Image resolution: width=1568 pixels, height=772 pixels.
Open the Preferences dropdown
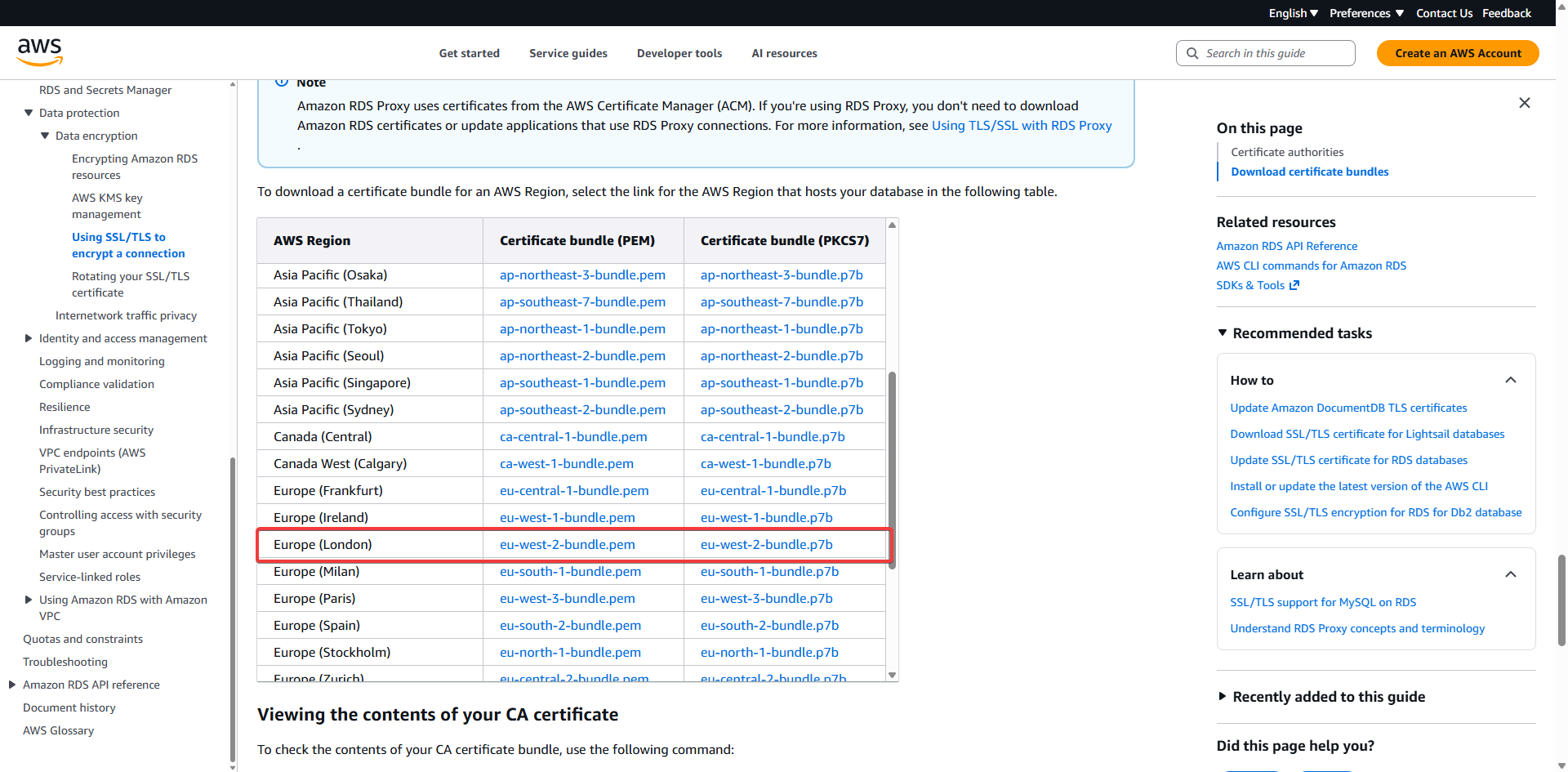coord(1366,13)
